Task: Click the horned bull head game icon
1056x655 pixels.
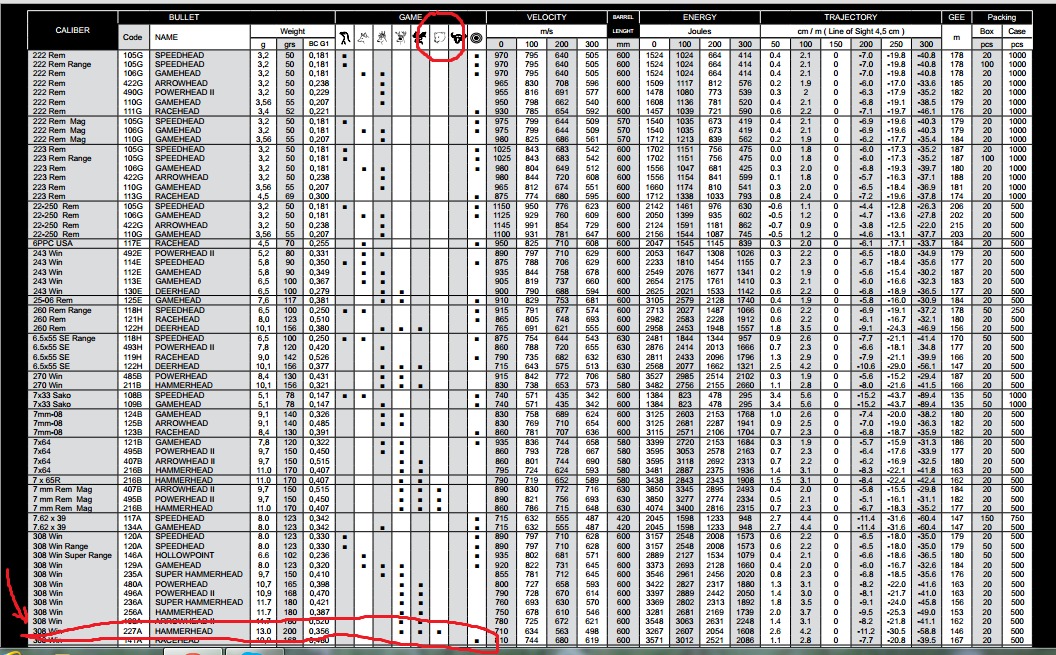Action: coord(458,38)
